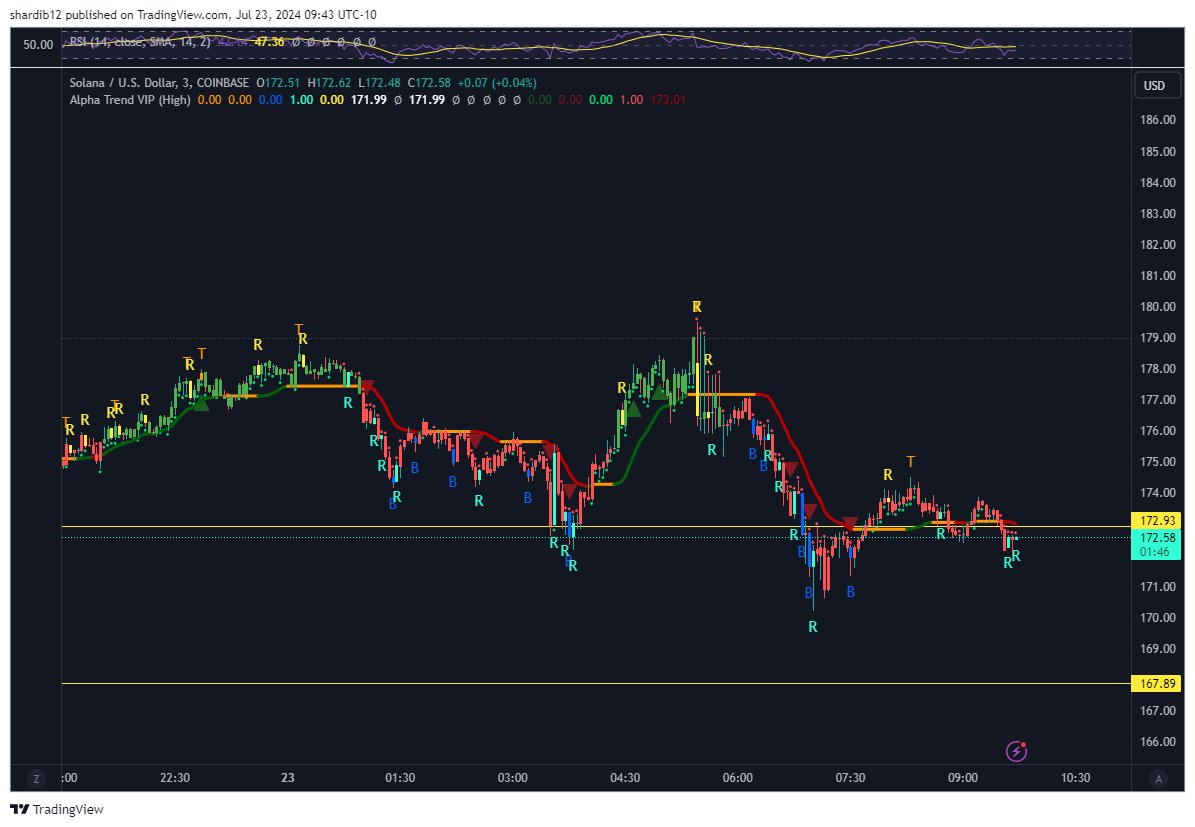Select the RSI (14, close, SMA, 14, 2) legend

pyautogui.click(x=139, y=42)
